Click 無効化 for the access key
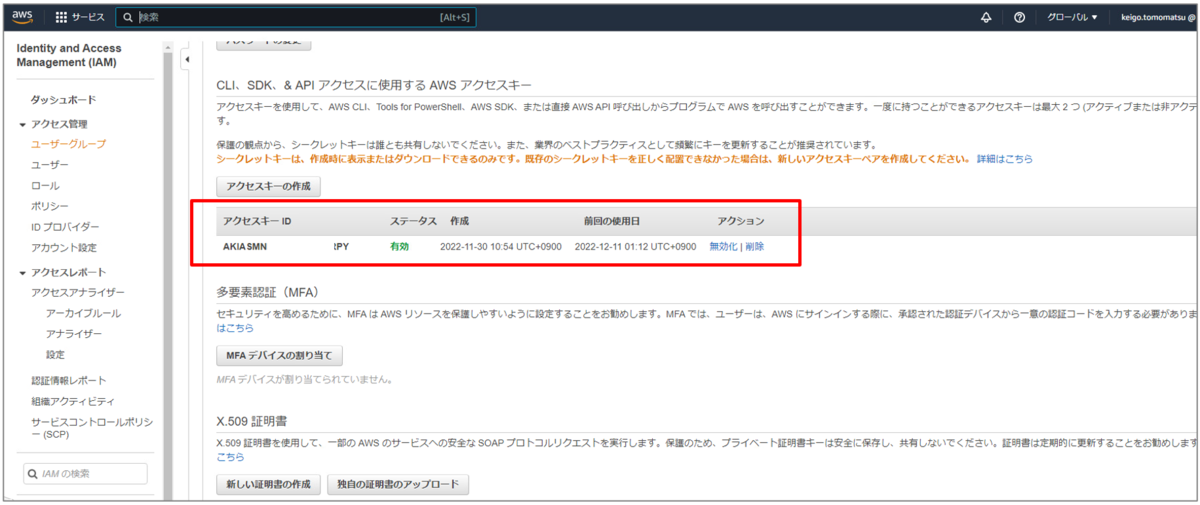This screenshot has width=1200, height=505. pyautogui.click(x=723, y=246)
